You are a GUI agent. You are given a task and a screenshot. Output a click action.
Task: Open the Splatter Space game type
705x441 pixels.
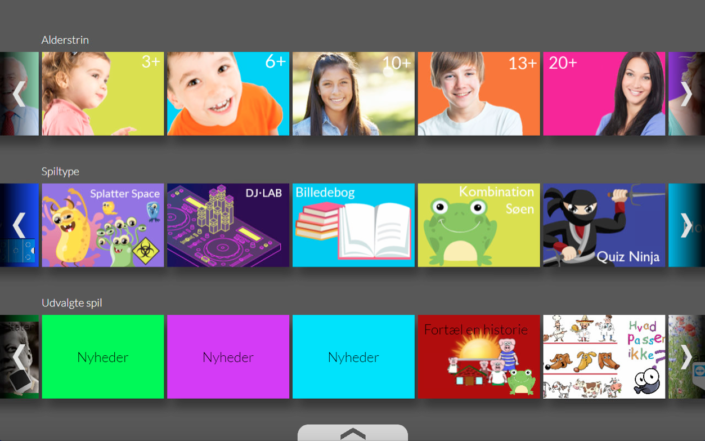pyautogui.click(x=103, y=225)
